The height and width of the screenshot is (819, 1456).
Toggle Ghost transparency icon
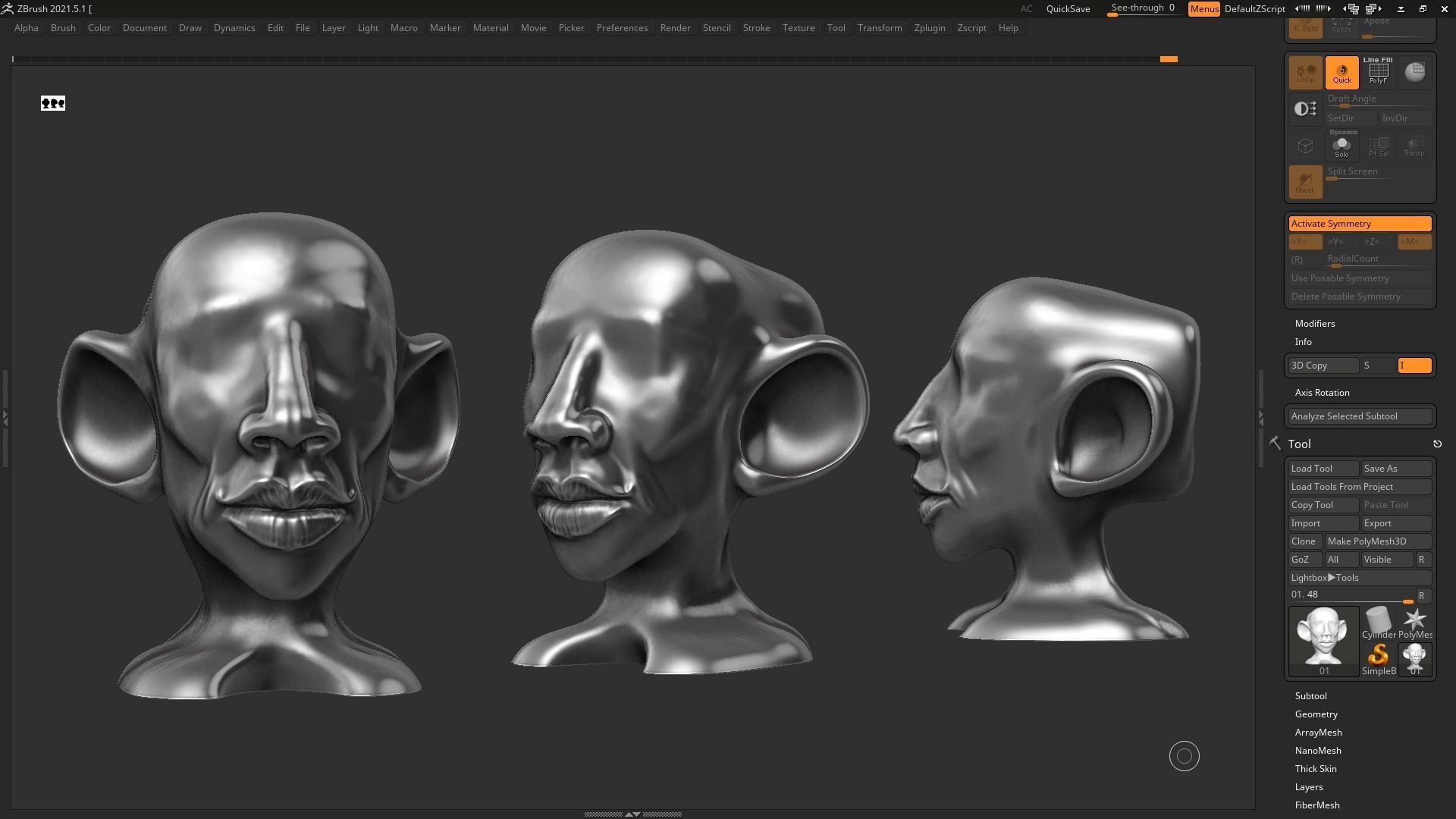(x=1305, y=182)
